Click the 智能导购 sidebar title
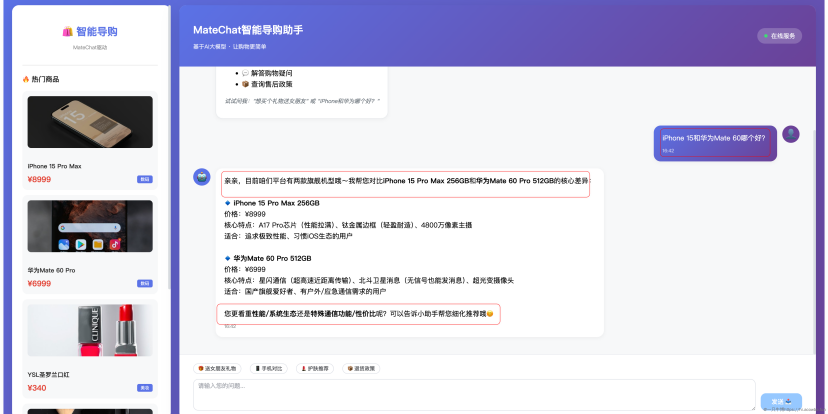The width and height of the screenshot is (828, 414). coord(97,32)
